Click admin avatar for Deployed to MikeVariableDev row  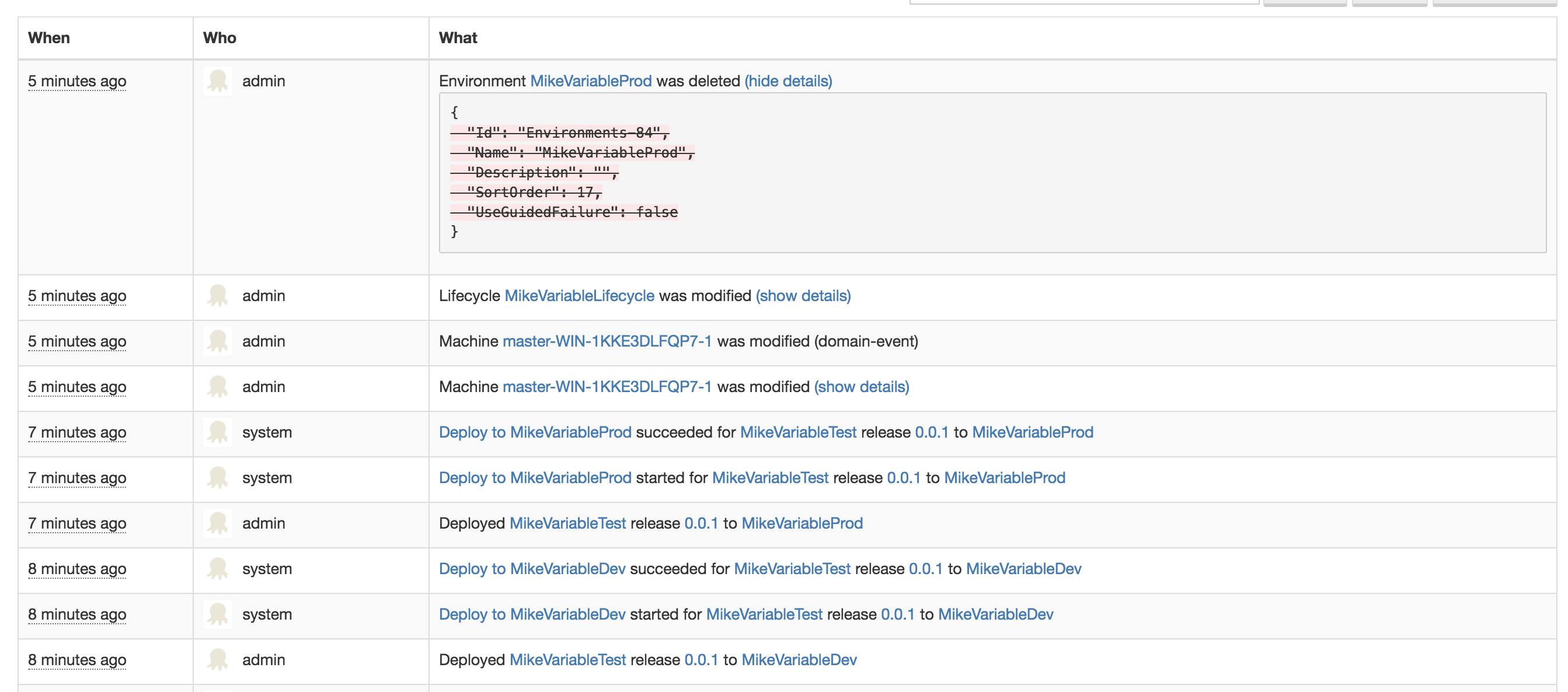point(217,660)
